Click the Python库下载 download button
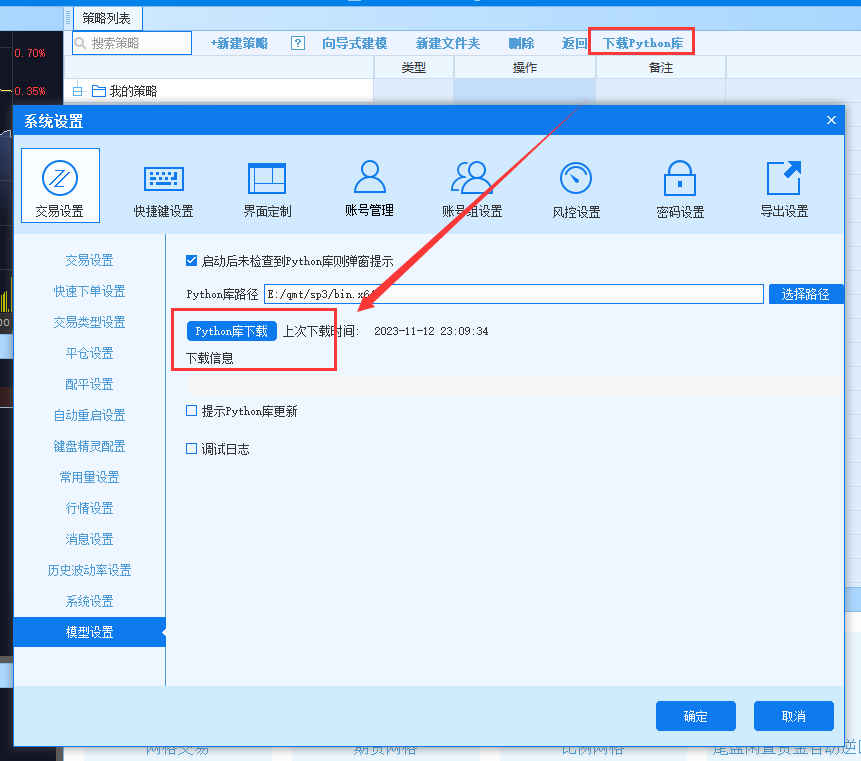The width and height of the screenshot is (861, 761). coord(231,331)
